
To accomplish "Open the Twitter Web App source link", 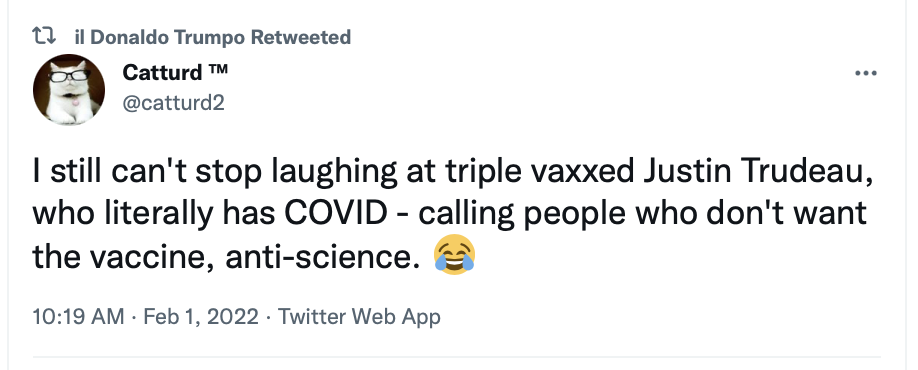I will (x=359, y=317).
